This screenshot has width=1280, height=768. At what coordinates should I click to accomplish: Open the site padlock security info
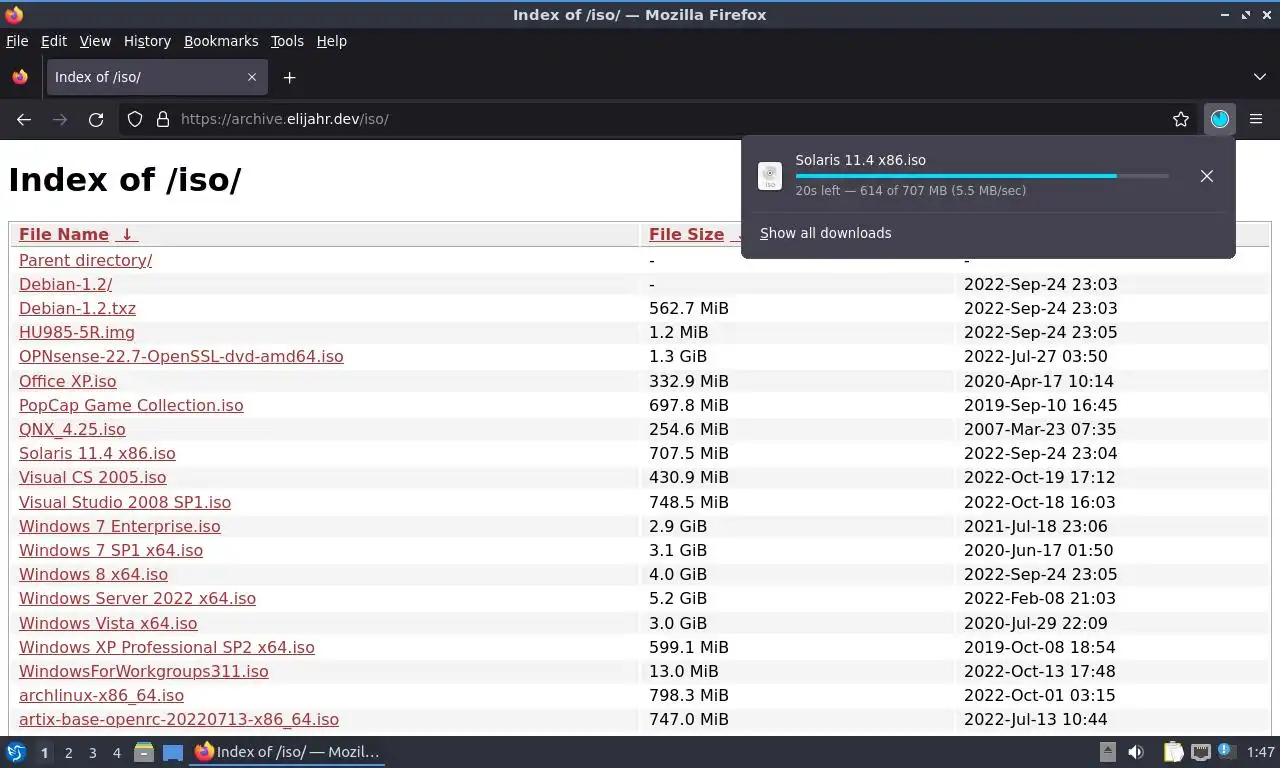(x=163, y=119)
